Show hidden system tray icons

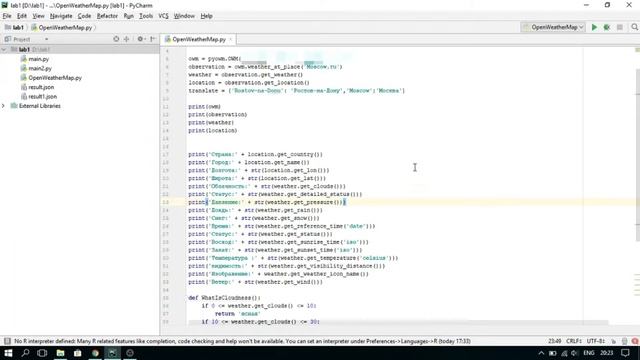(541, 353)
